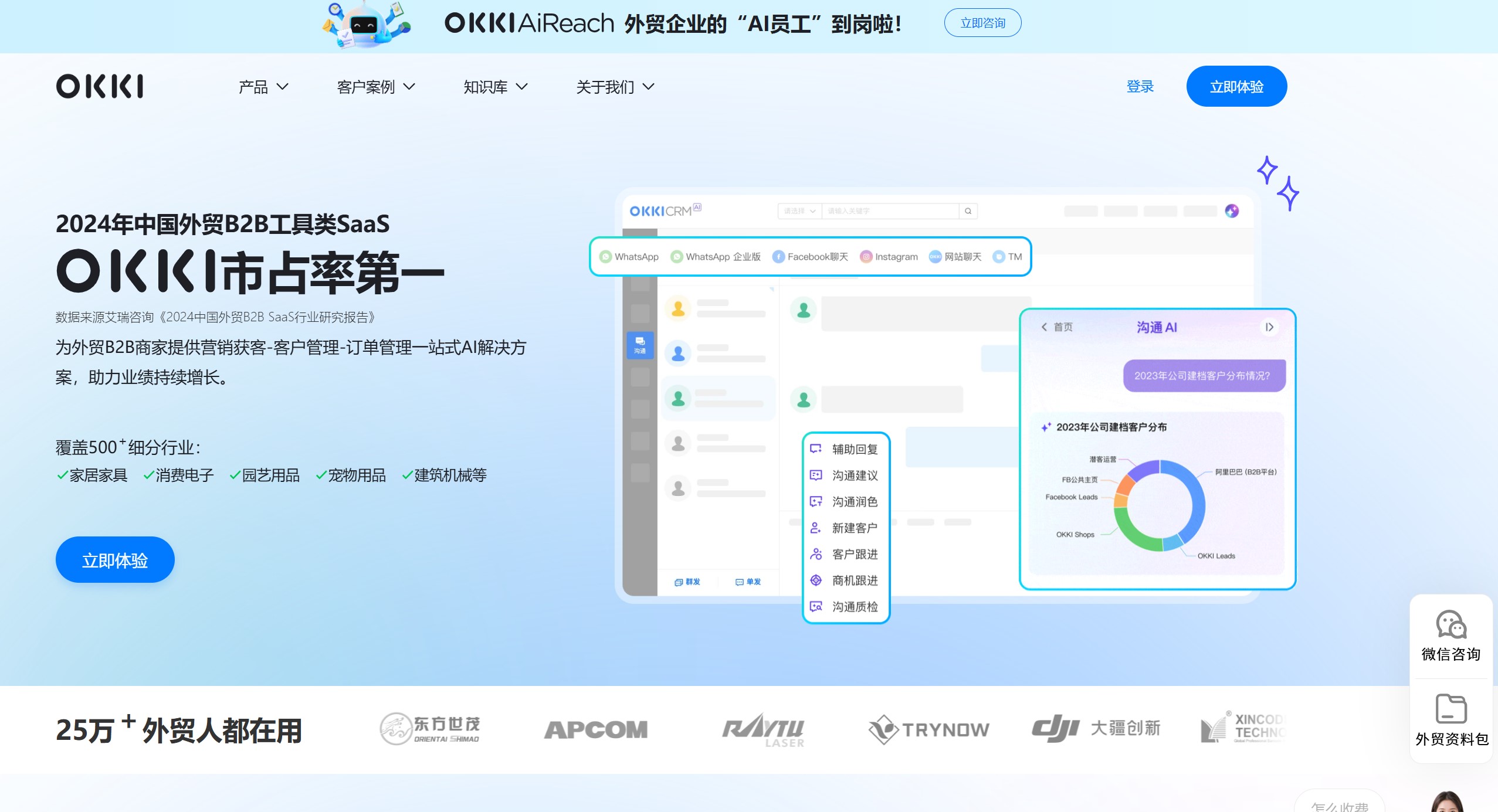Expand the 产品 dropdown menu
Viewport: 1498px width, 812px height.
point(262,86)
